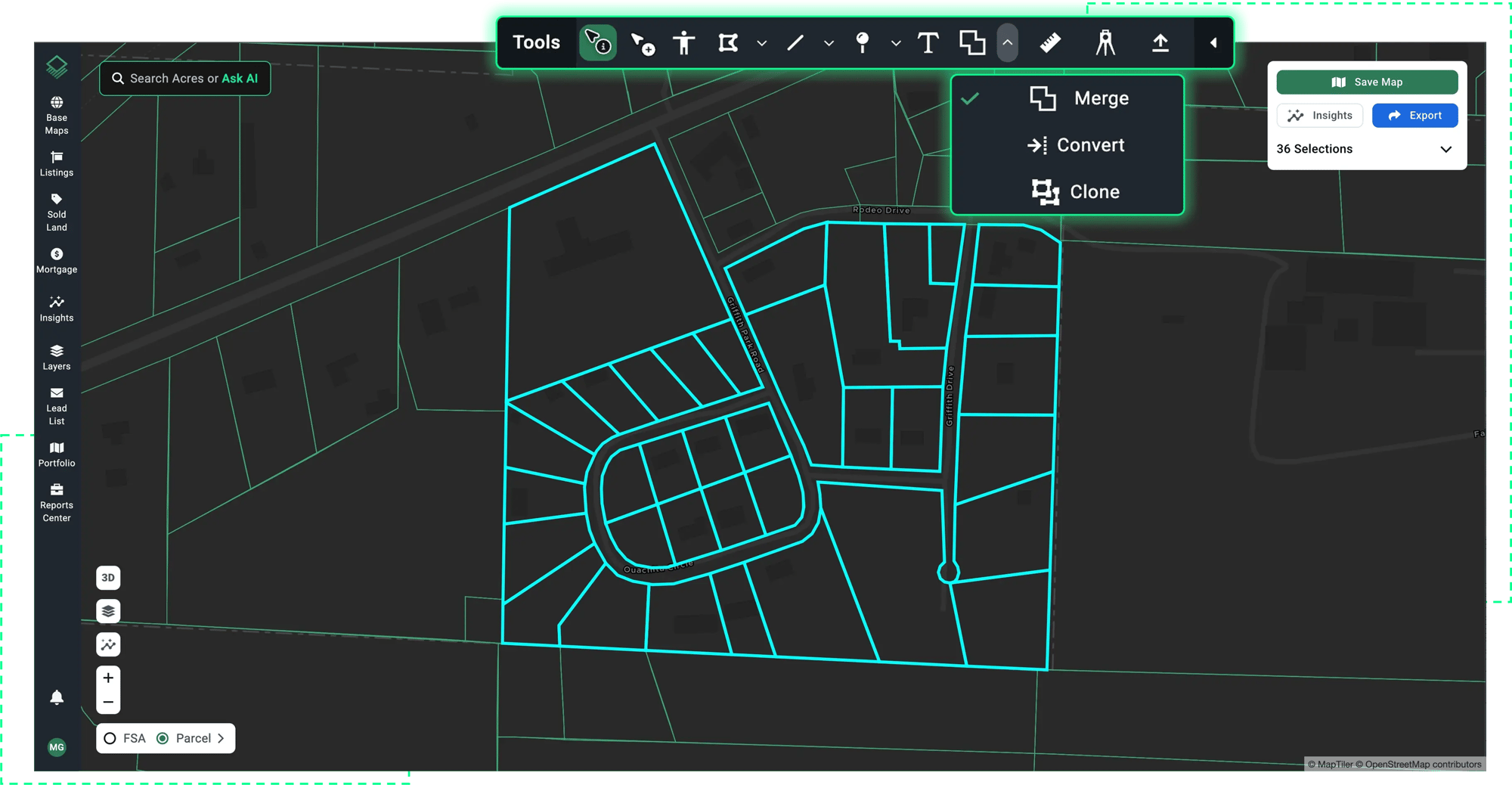
Task: Click the search Acres input field
Action: (x=185, y=79)
